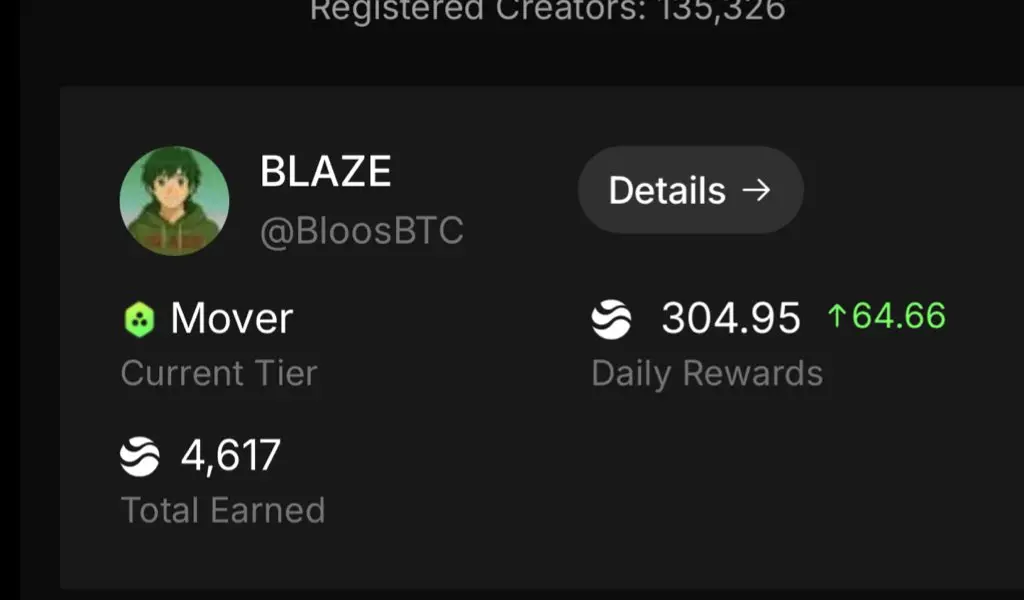Click the Total Earned label

click(x=223, y=510)
